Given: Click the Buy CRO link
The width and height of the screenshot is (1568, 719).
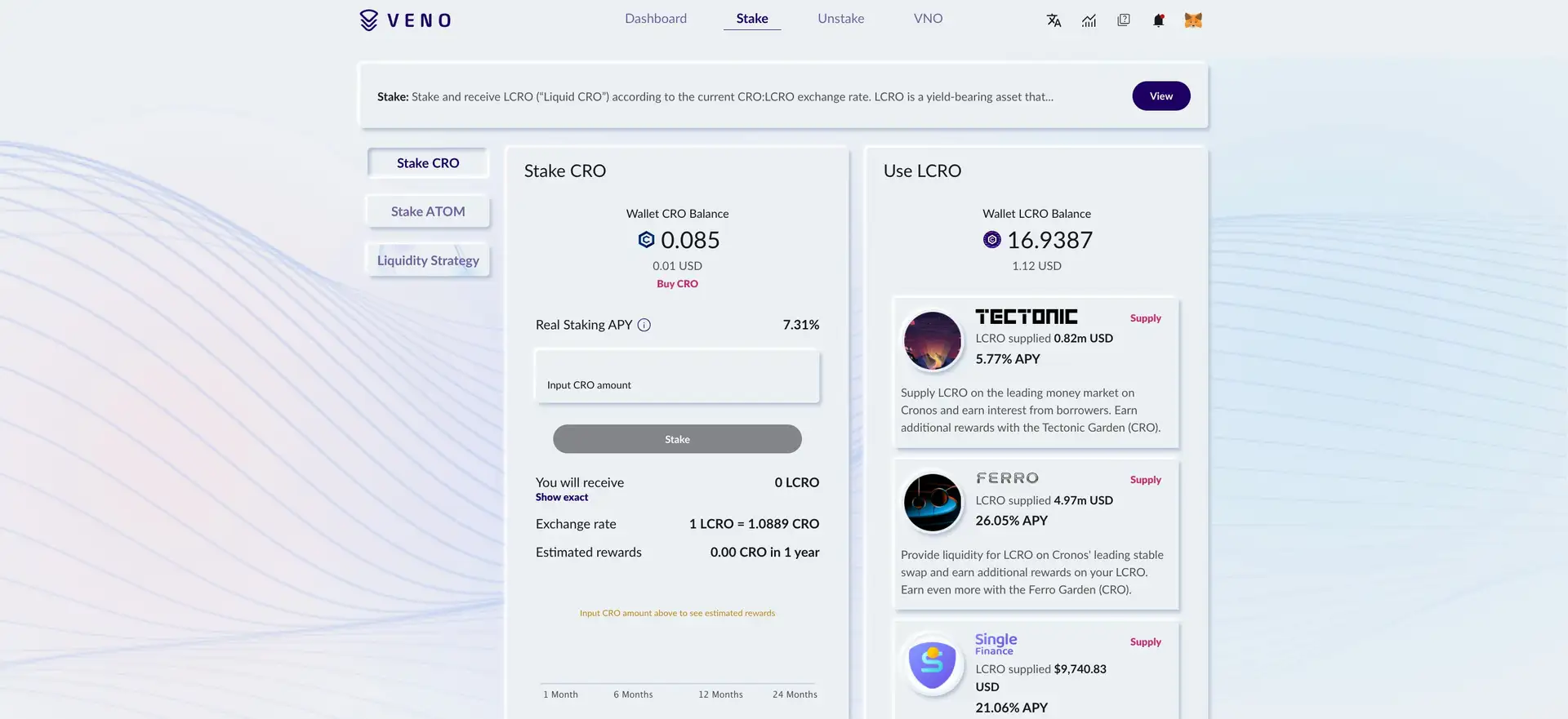Looking at the screenshot, I should 677,284.
